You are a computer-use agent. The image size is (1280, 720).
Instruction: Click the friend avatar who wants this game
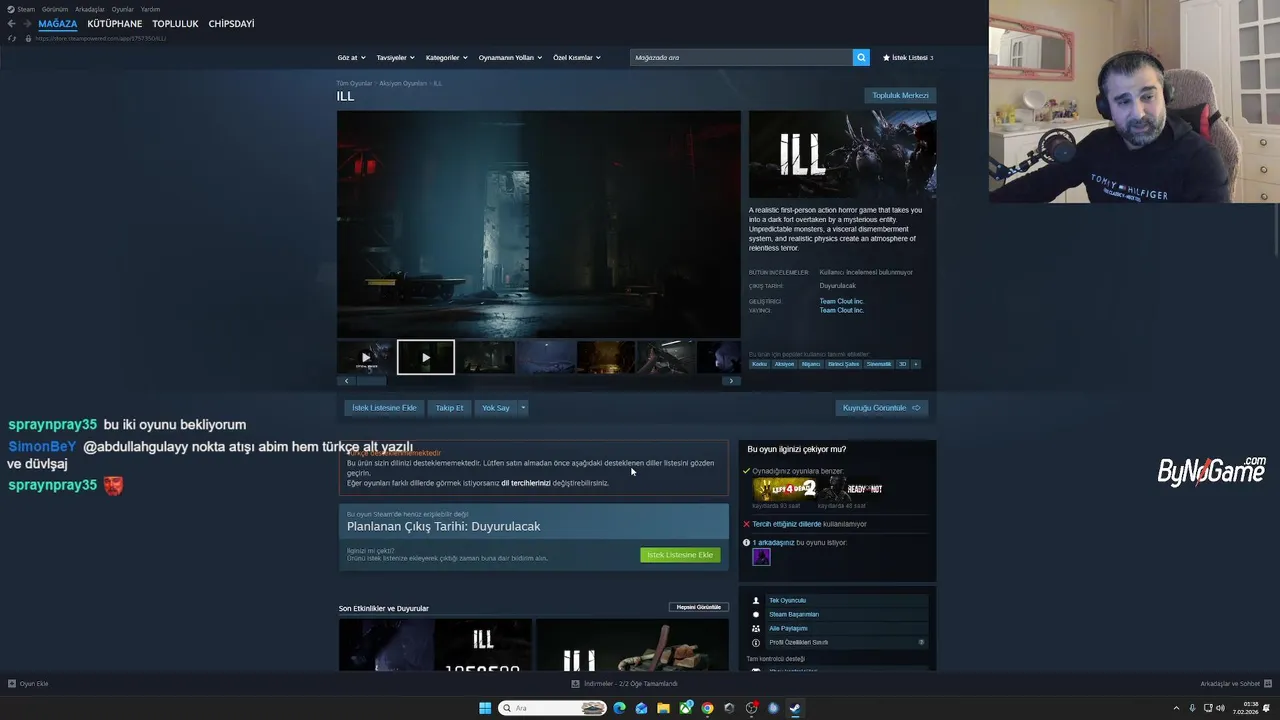[x=761, y=557]
